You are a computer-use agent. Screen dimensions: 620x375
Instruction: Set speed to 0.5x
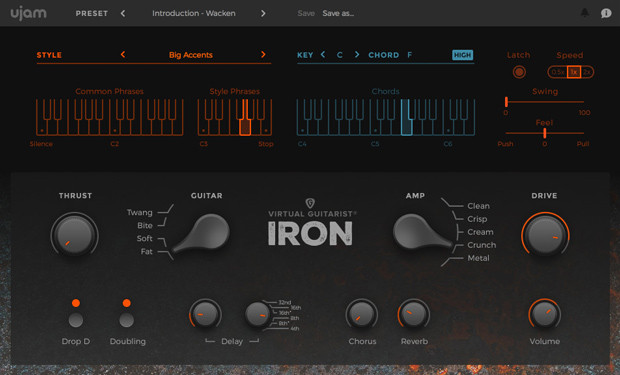(558, 72)
